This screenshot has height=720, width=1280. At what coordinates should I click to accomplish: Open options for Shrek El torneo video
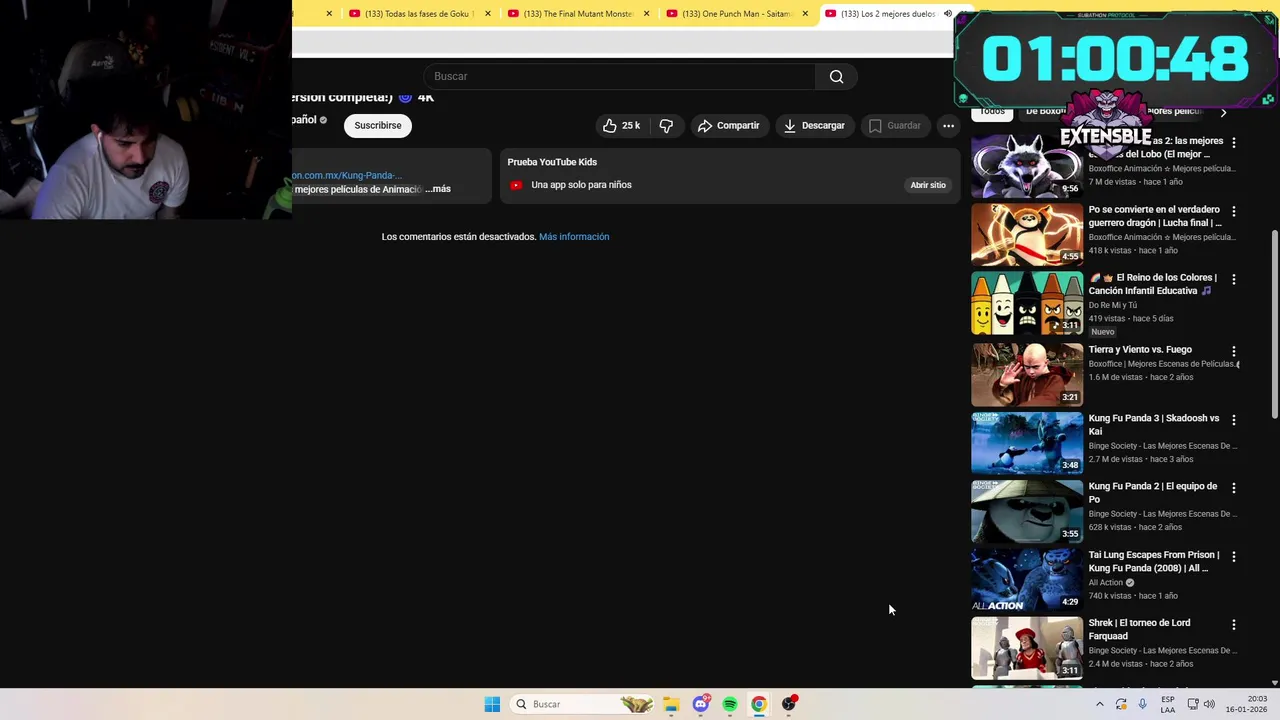tap(1233, 625)
